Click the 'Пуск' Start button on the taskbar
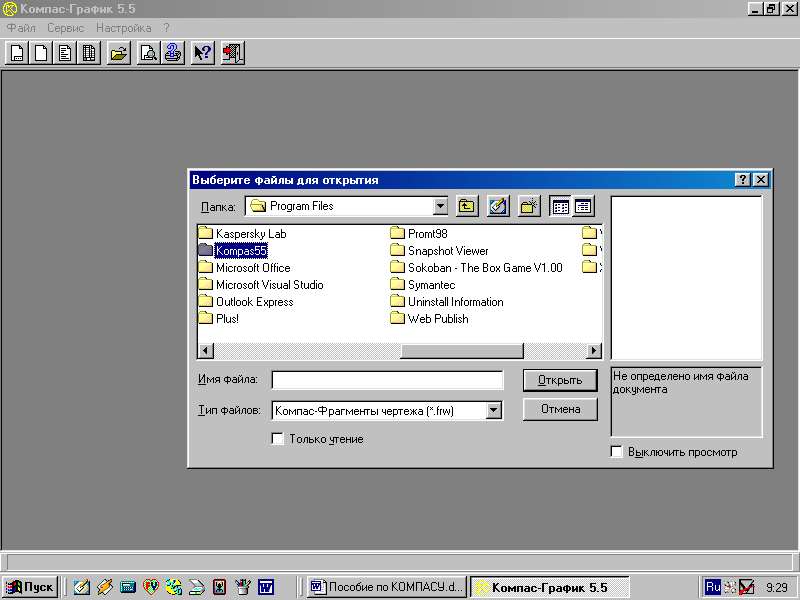The height and width of the screenshot is (600, 800). (30, 587)
